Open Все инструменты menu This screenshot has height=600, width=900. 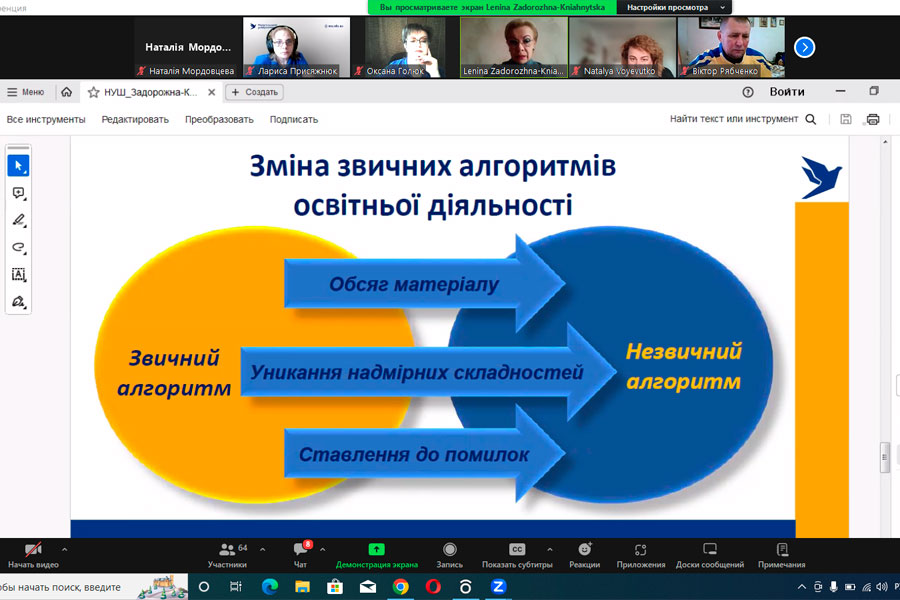46,119
